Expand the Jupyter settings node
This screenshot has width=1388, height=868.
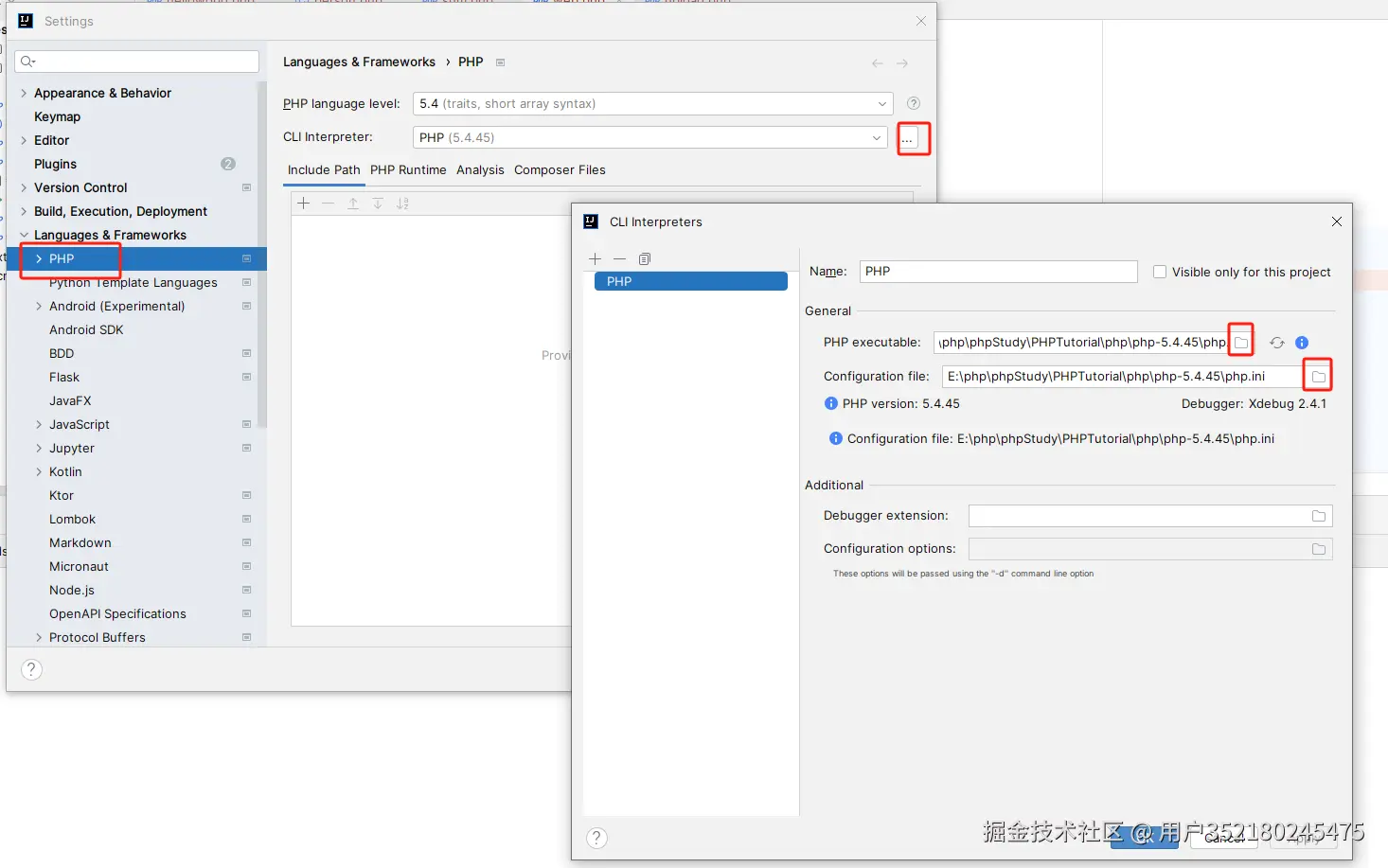coord(39,448)
